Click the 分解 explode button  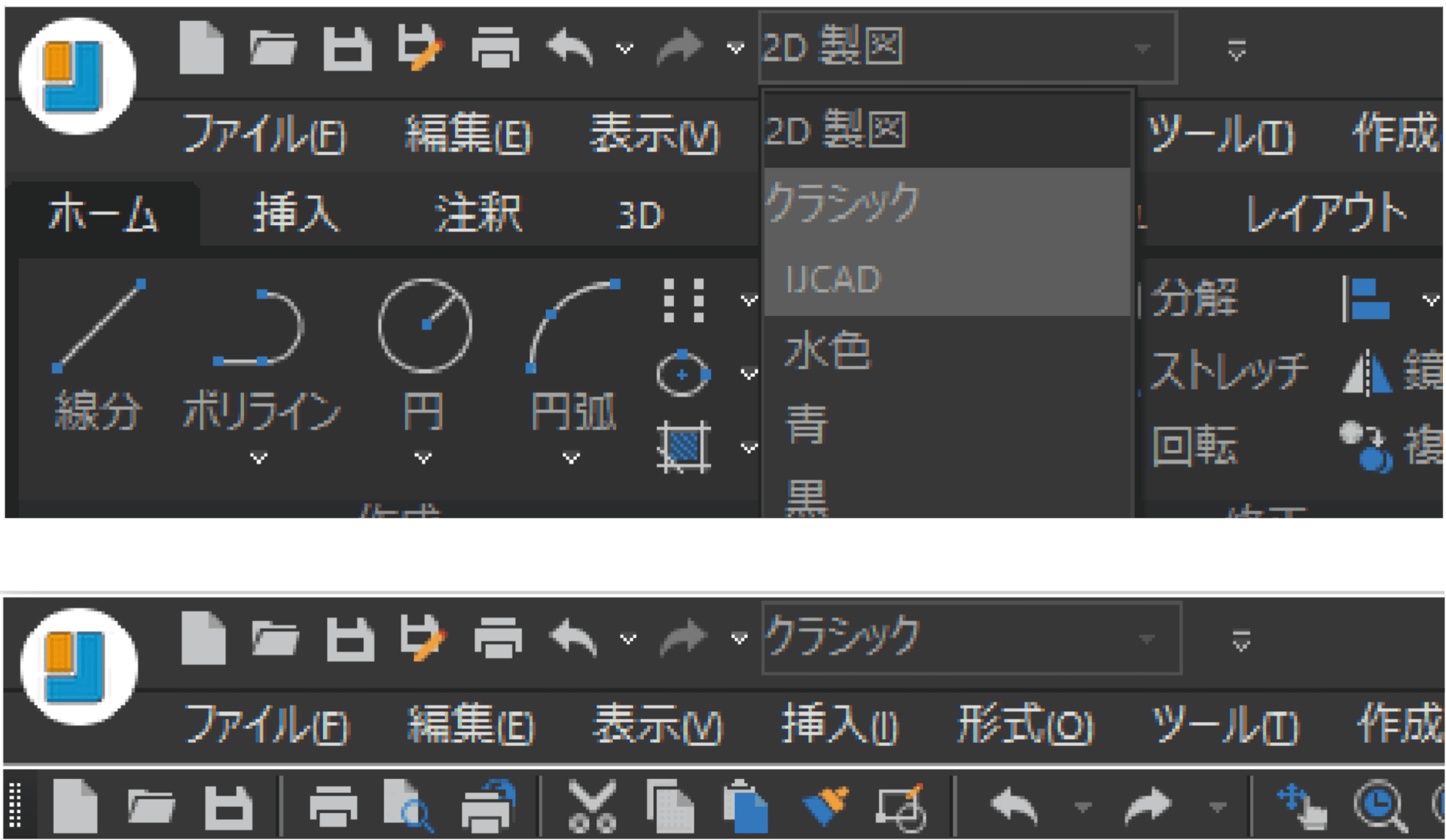[x=1194, y=298]
